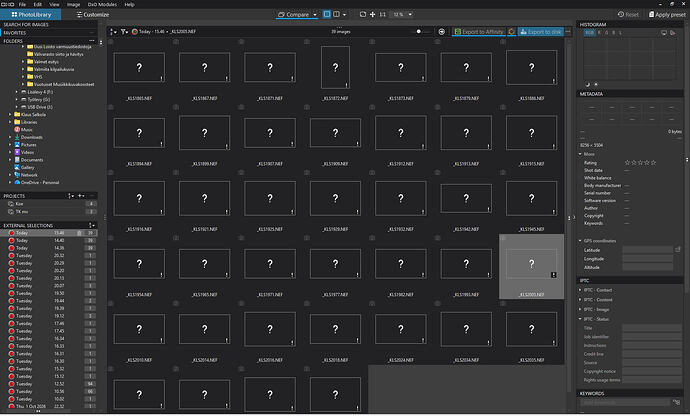690x416 pixels.
Task: Expand the IPTC - Contact section
Action: pyautogui.click(x=580, y=290)
